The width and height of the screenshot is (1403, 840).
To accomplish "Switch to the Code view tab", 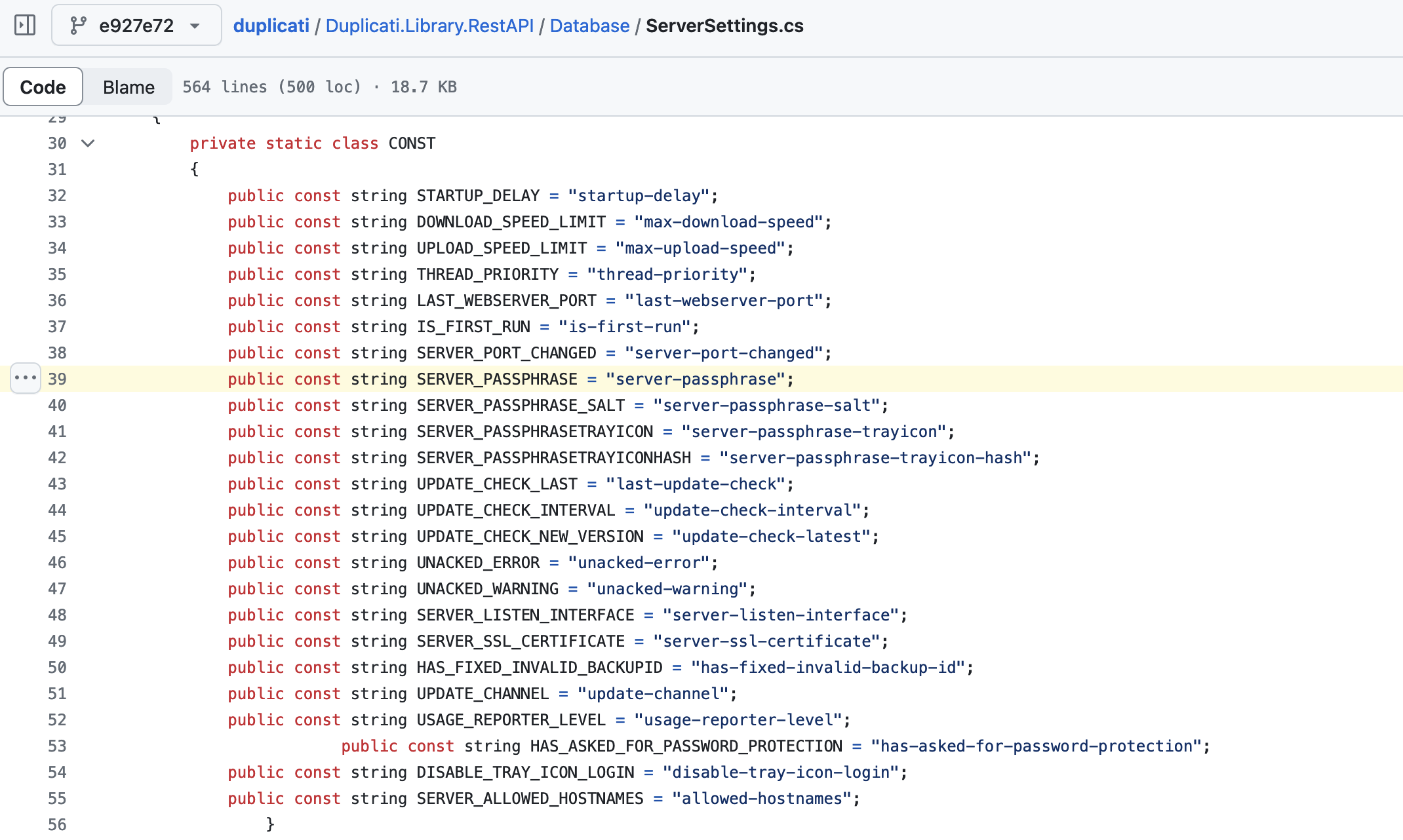I will [x=43, y=86].
